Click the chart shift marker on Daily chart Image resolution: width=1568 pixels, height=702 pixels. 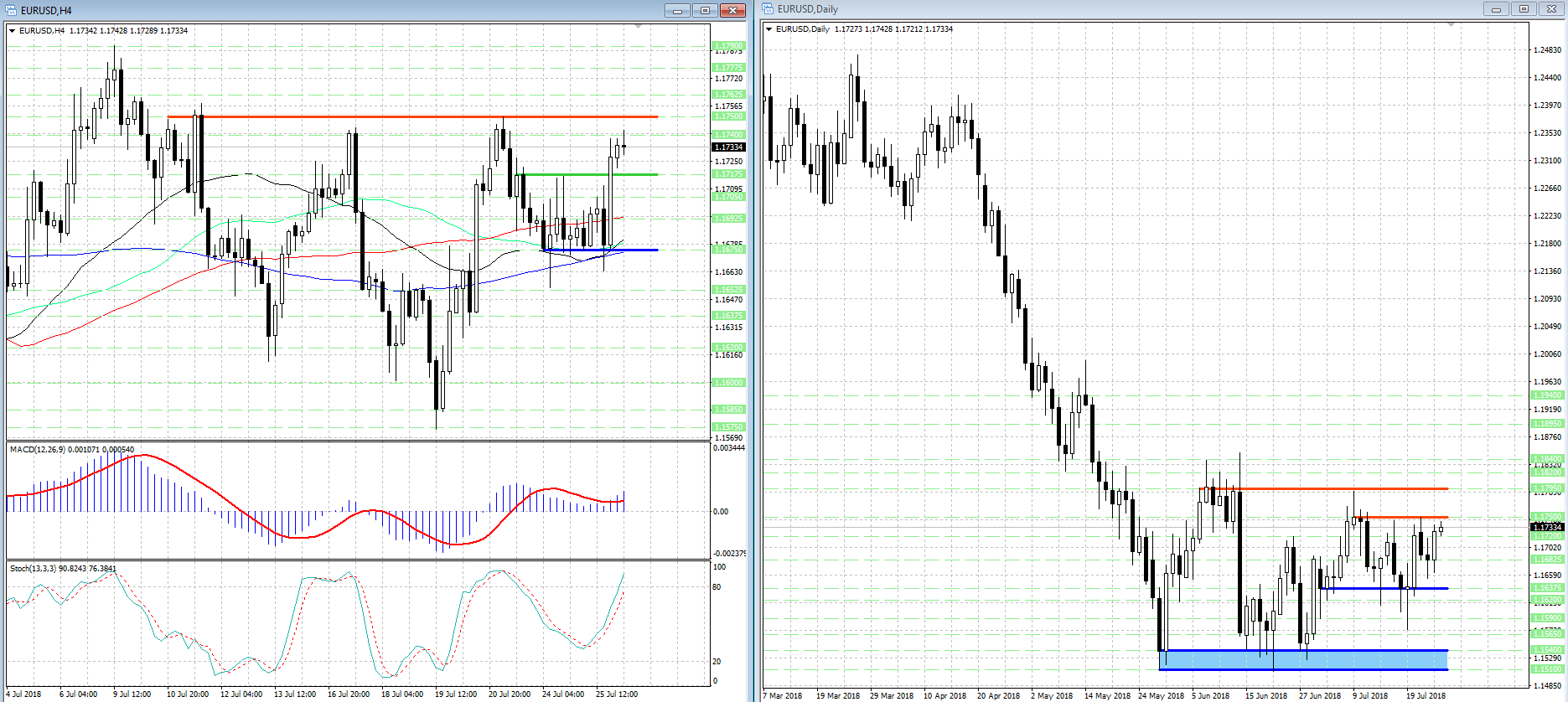tap(1452, 25)
